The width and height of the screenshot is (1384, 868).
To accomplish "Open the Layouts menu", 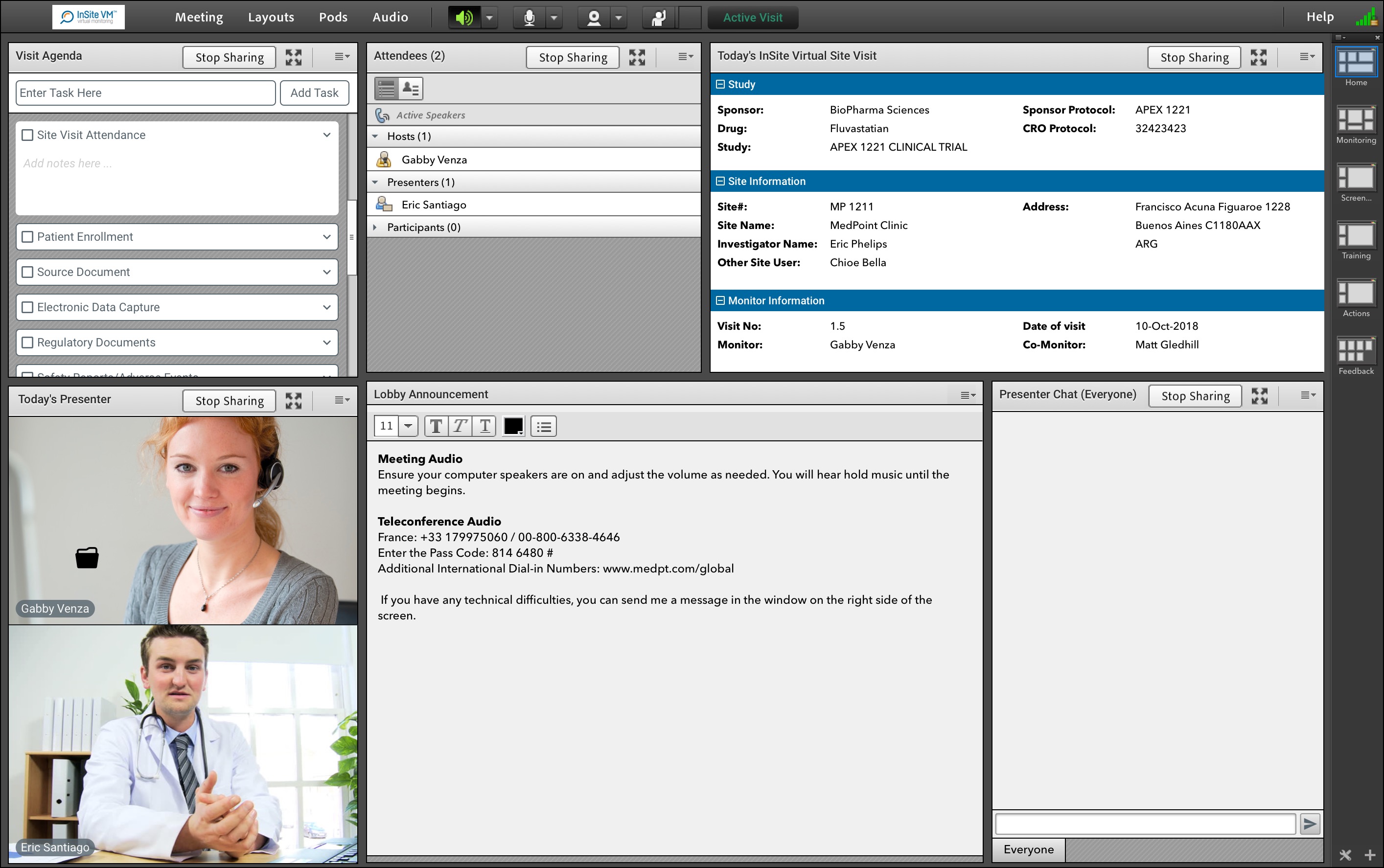I will coord(271,17).
